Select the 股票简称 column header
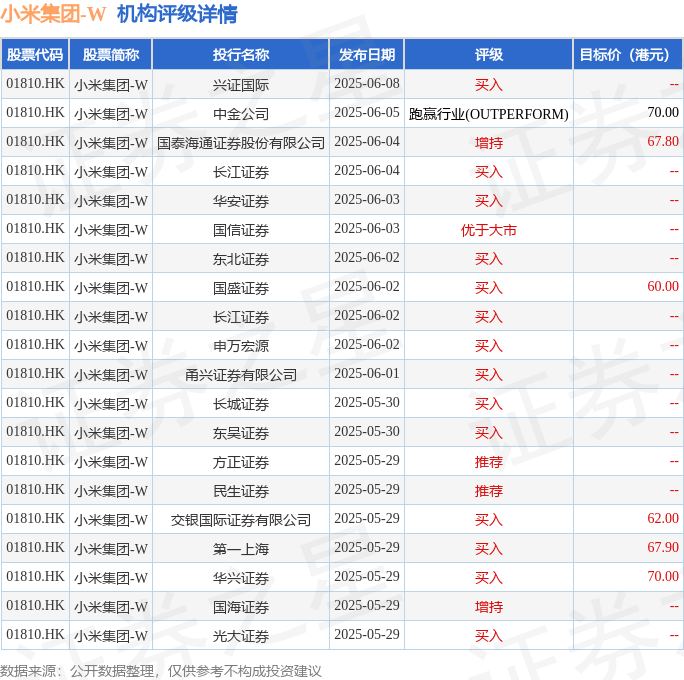The height and width of the screenshot is (680, 684). pyautogui.click(x=111, y=55)
